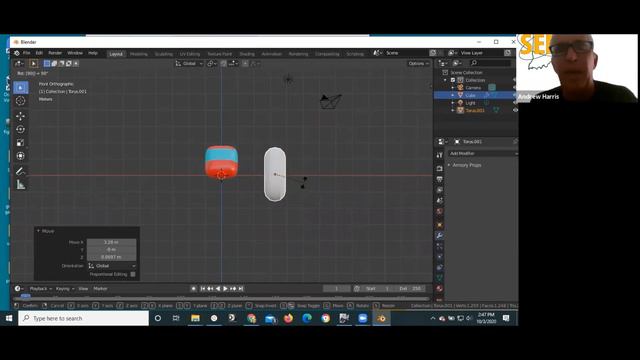Open the Modifiers wrench properties tab

440,236
